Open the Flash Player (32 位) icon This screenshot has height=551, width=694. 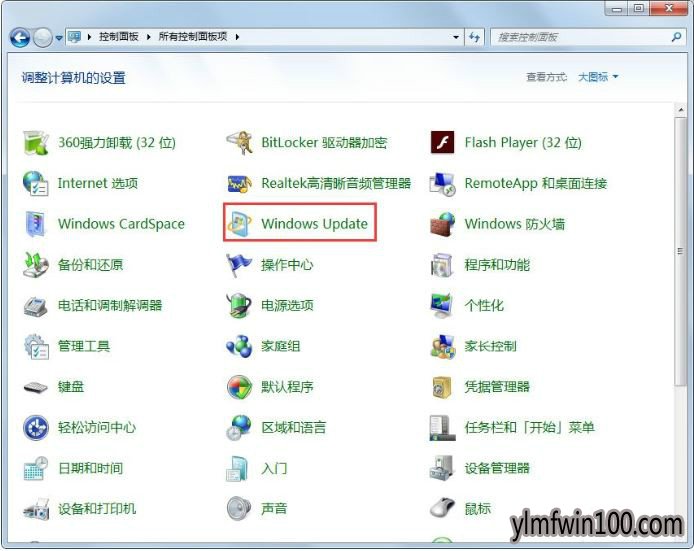(x=443, y=143)
